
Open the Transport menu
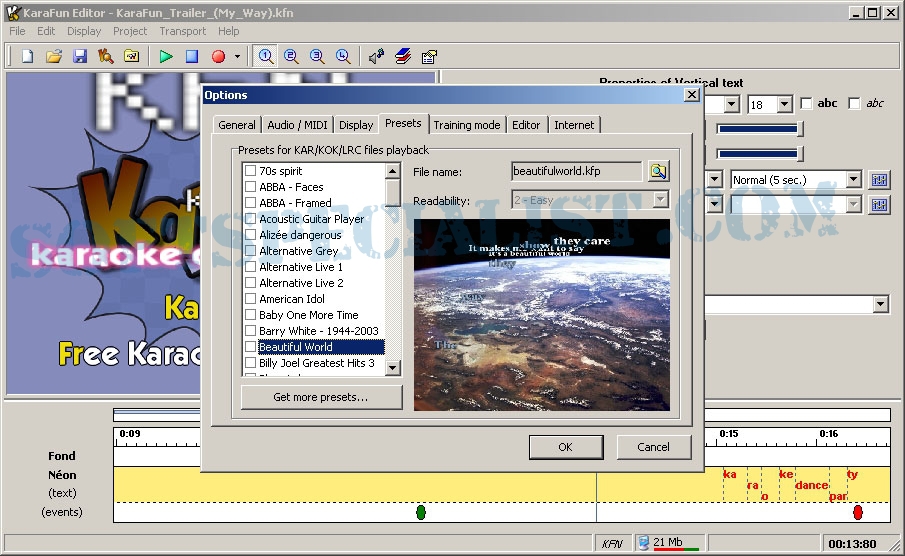[x=183, y=31]
